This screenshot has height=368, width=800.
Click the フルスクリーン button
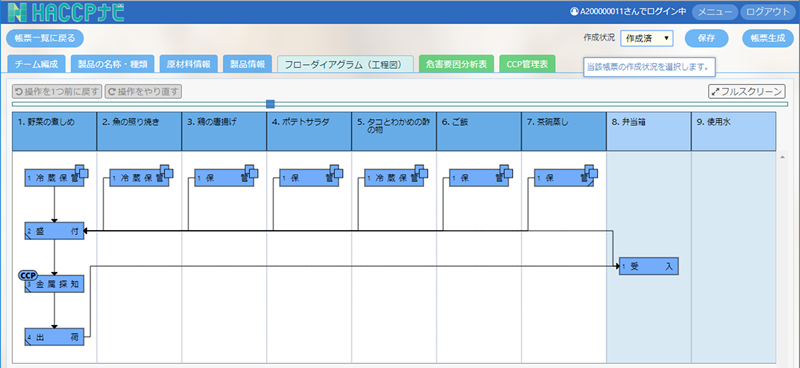(746, 92)
